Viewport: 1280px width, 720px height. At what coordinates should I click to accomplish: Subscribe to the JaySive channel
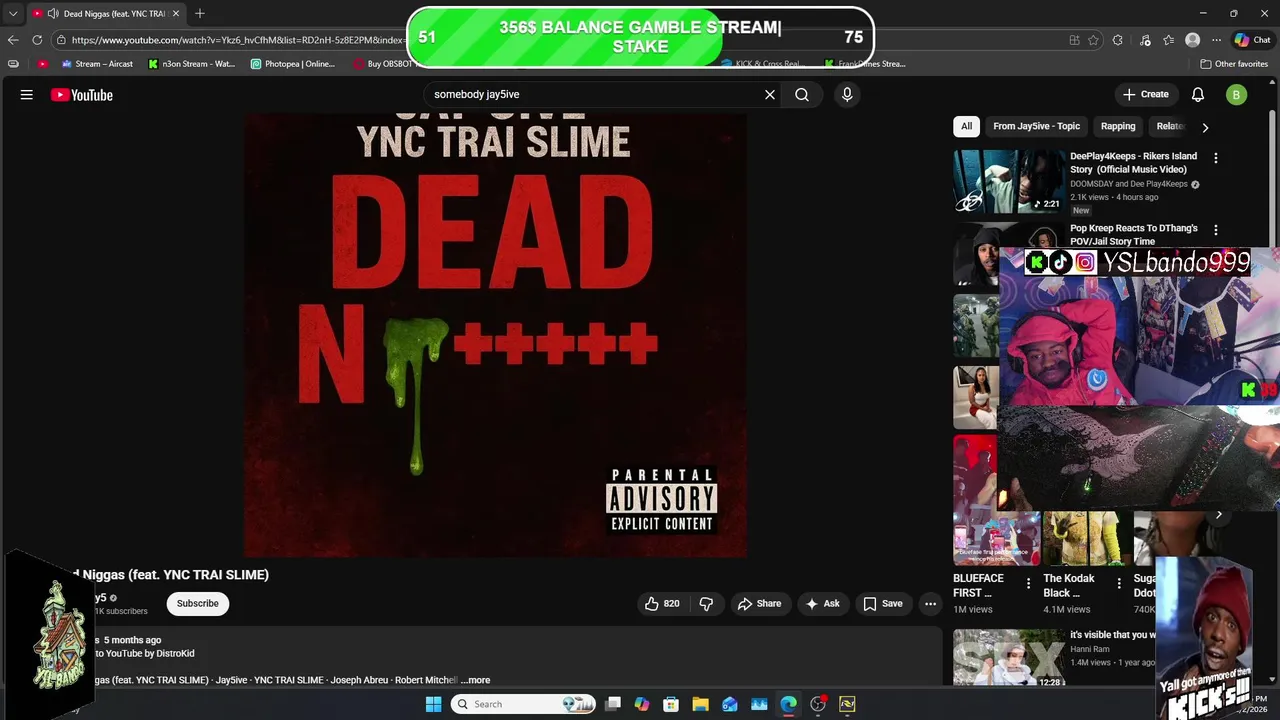tap(198, 603)
